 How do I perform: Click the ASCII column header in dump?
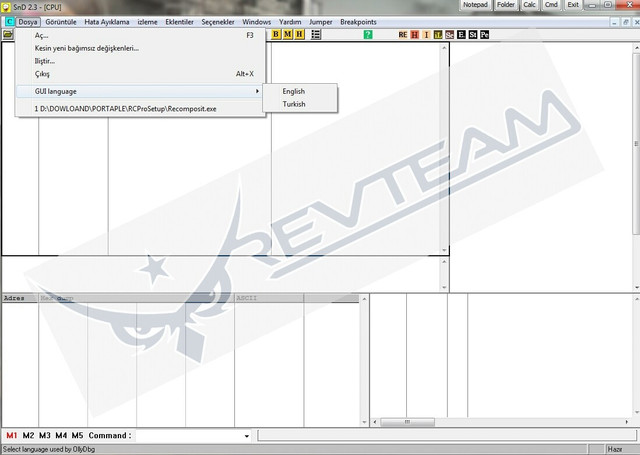click(x=269, y=298)
